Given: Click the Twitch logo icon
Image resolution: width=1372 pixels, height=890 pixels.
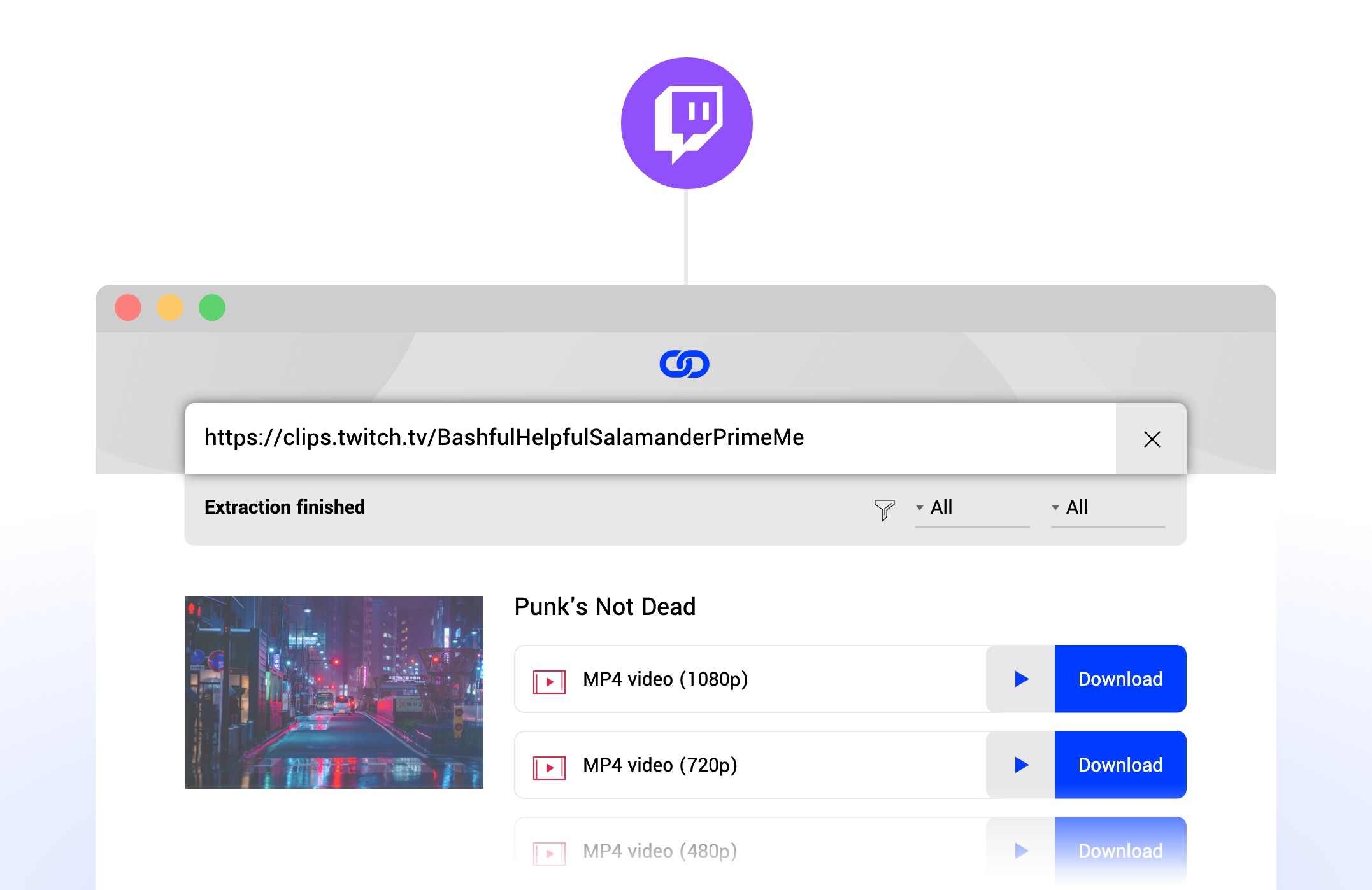Looking at the screenshot, I should pos(687,123).
